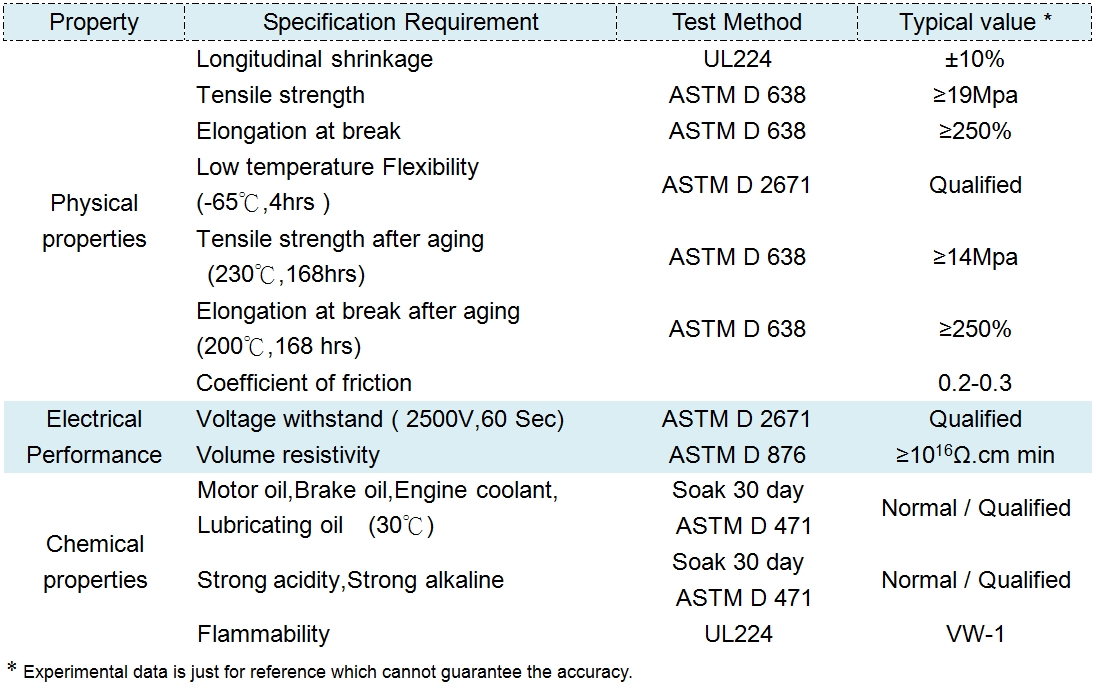Select the 0.2-0.3 friction value
Viewport: 1096px width, 690px height.
(975, 383)
